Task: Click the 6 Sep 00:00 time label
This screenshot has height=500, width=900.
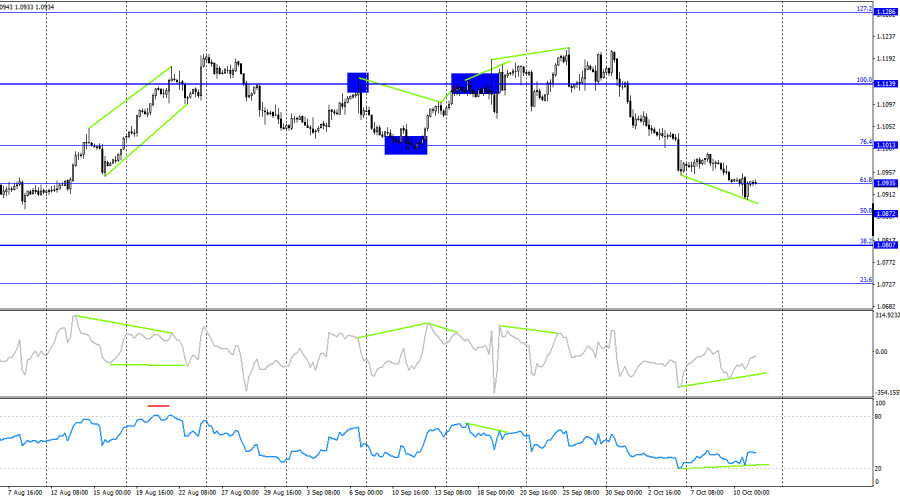Action: tap(366, 493)
